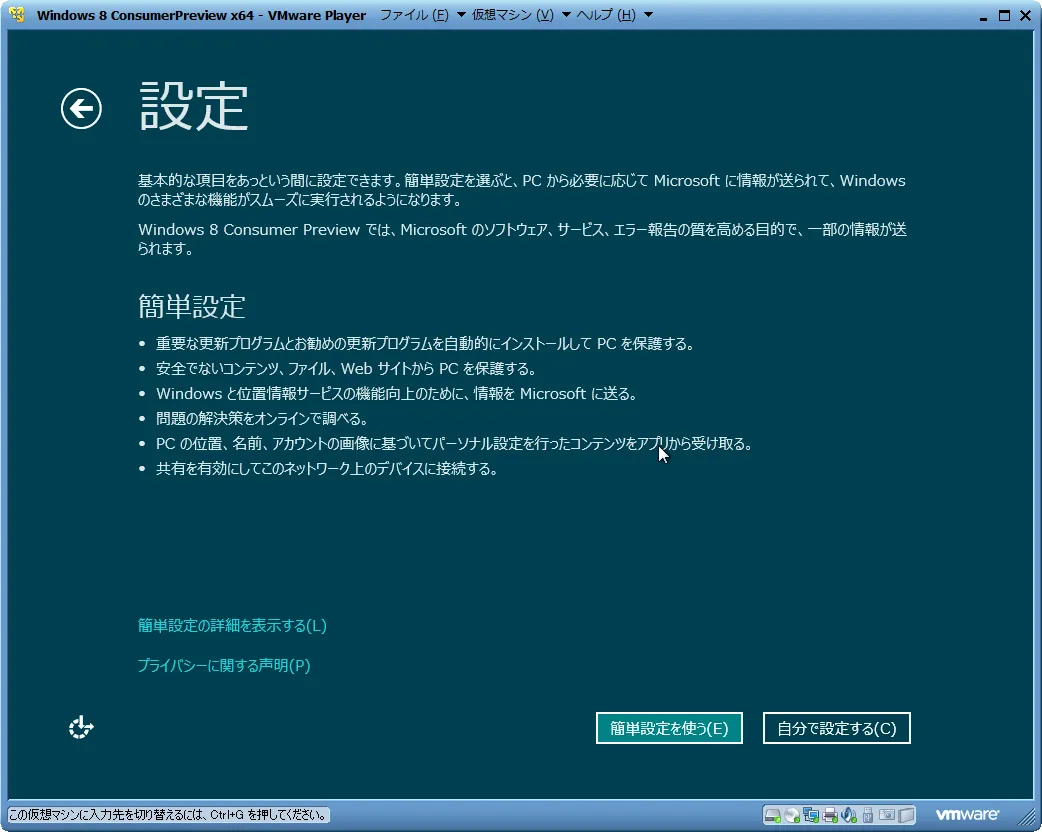Expand the ファイル(F) menu dropdown arrow

click(460, 16)
